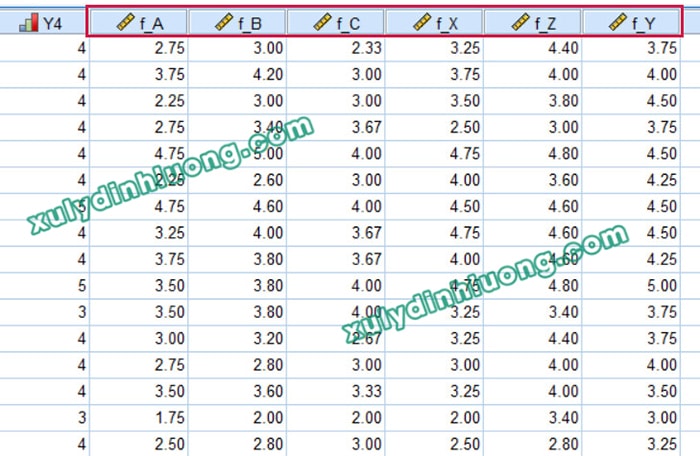Click the 3.33 cell in f_C column
The image size is (700, 456).
coord(364,388)
